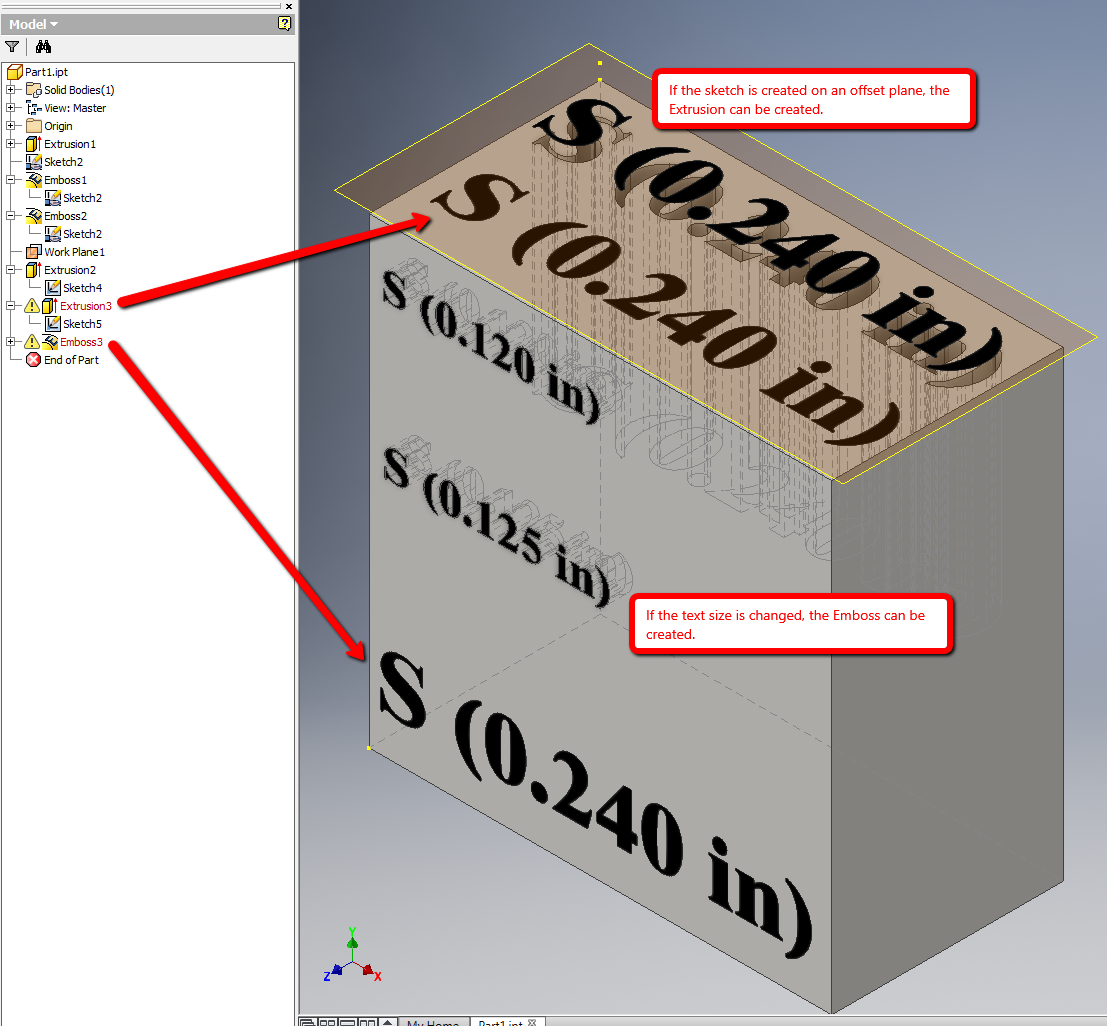Close the Model browser panel
The width and height of the screenshot is (1107, 1026).
click(289, 6)
